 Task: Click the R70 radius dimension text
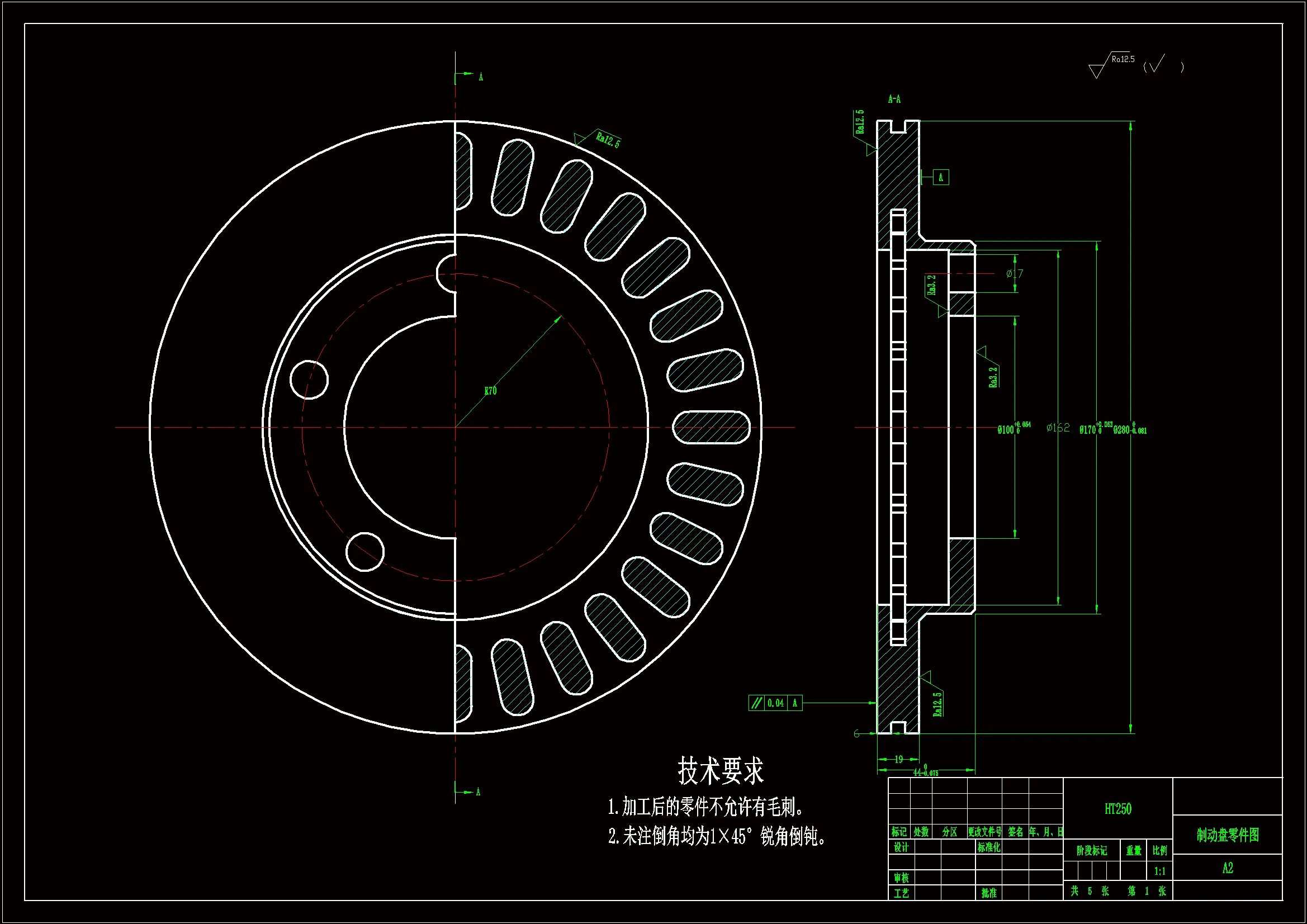[490, 391]
